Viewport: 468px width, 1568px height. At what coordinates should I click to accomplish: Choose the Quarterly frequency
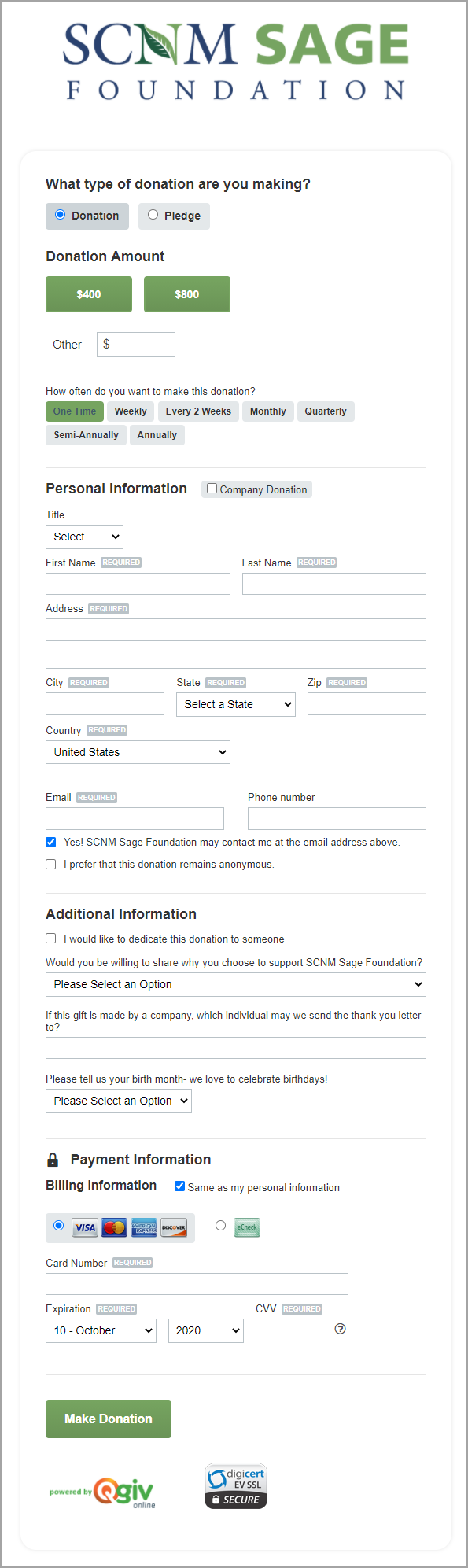pos(326,411)
